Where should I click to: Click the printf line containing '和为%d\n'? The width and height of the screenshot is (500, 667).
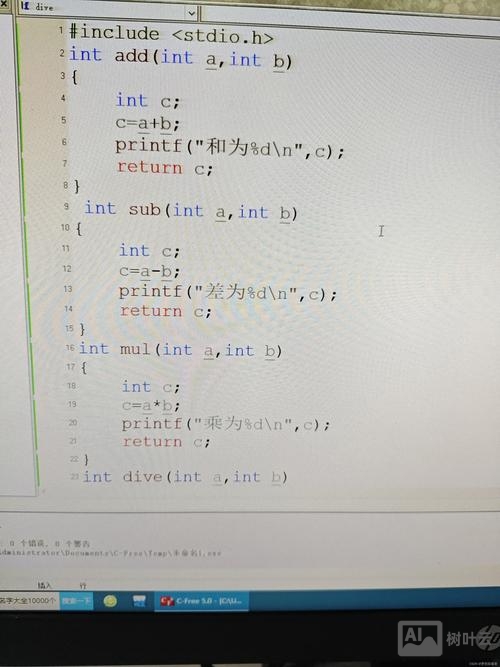coord(229,148)
